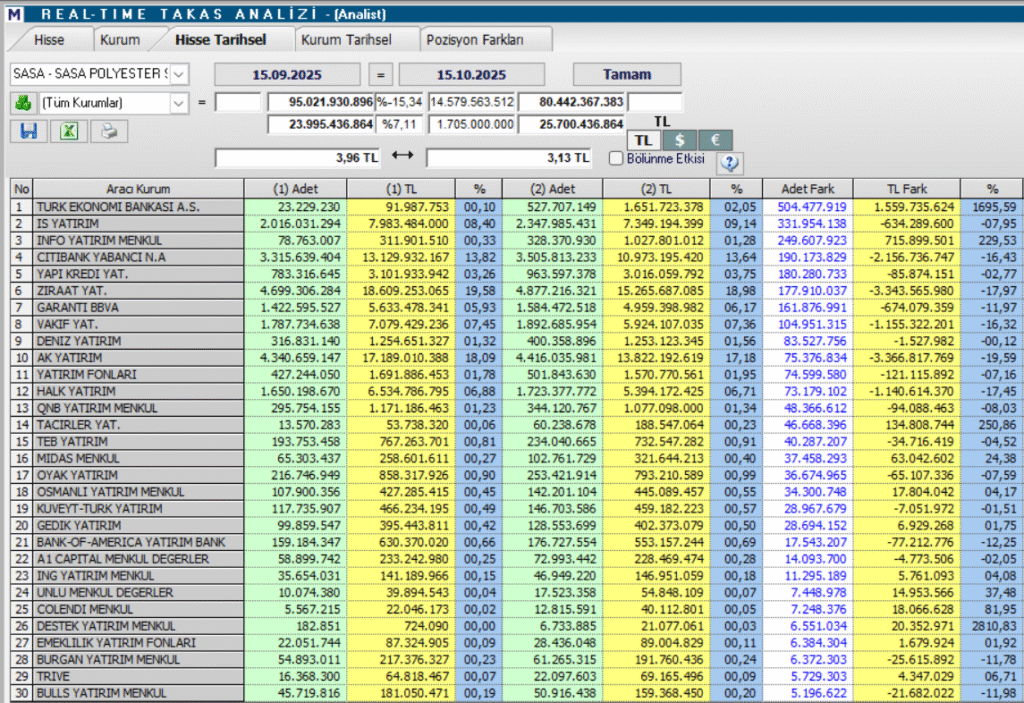Pick end date 15.10.2025 button

pos(472,74)
